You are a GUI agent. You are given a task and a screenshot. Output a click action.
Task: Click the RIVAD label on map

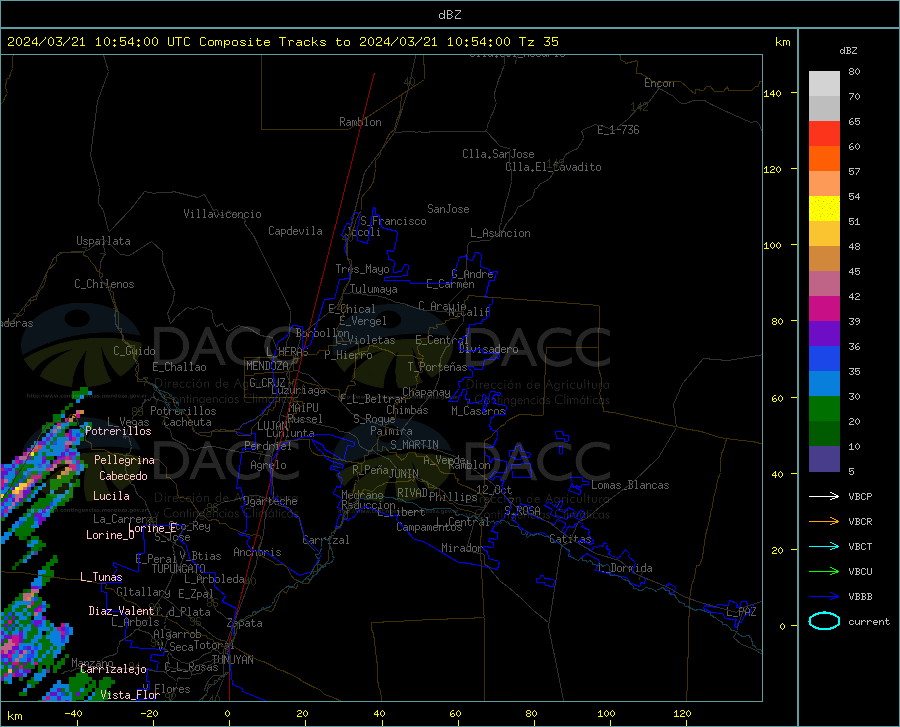click(412, 493)
